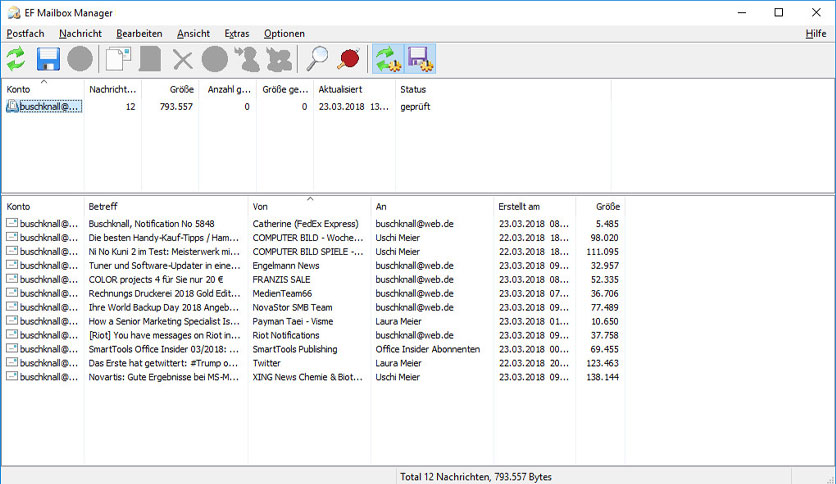Image resolution: width=836 pixels, height=484 pixels.
Task: Toggle the automatic refresh icon with gear
Action: point(388,59)
